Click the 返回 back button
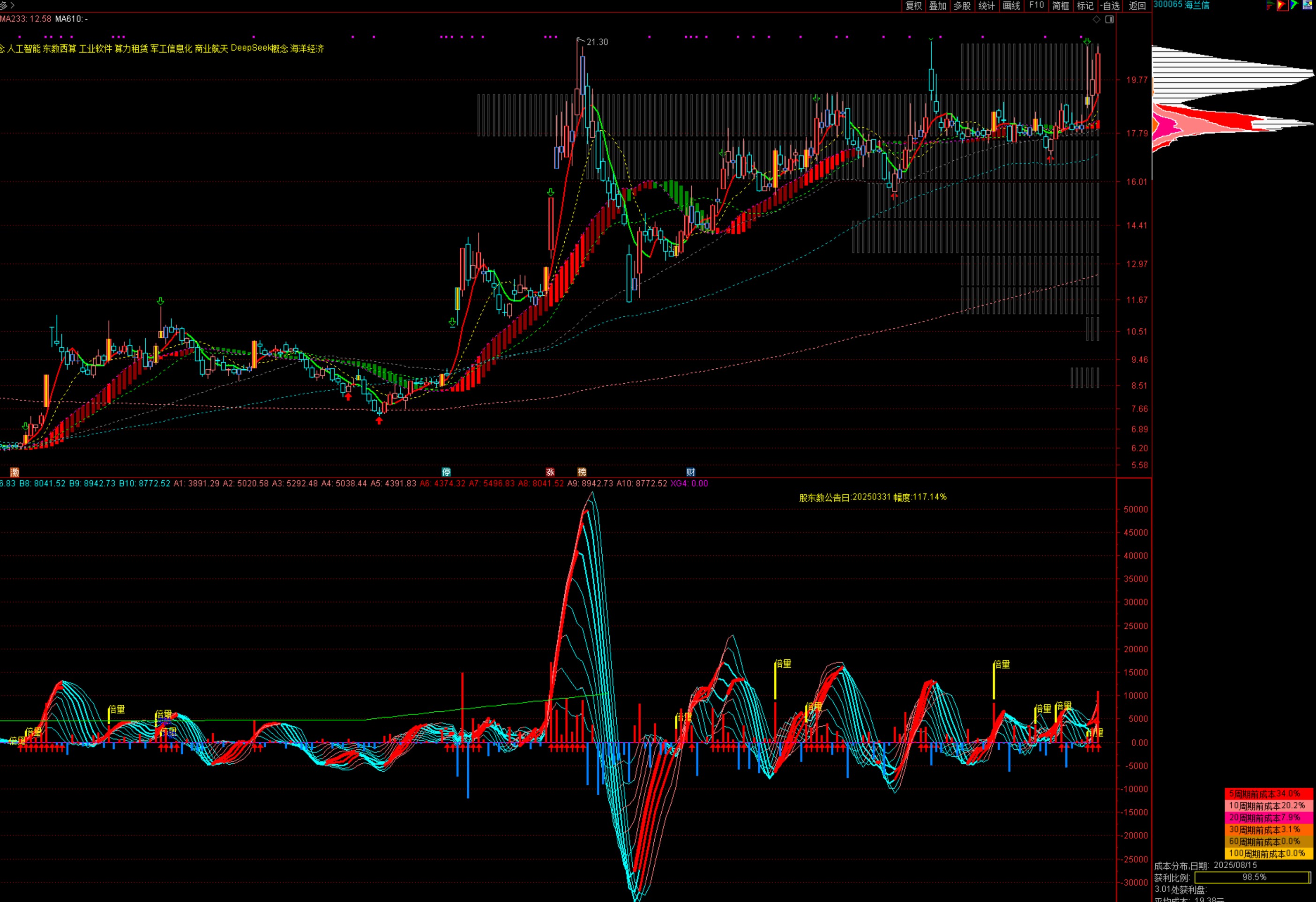The width and height of the screenshot is (1316, 902). pyautogui.click(x=1137, y=6)
